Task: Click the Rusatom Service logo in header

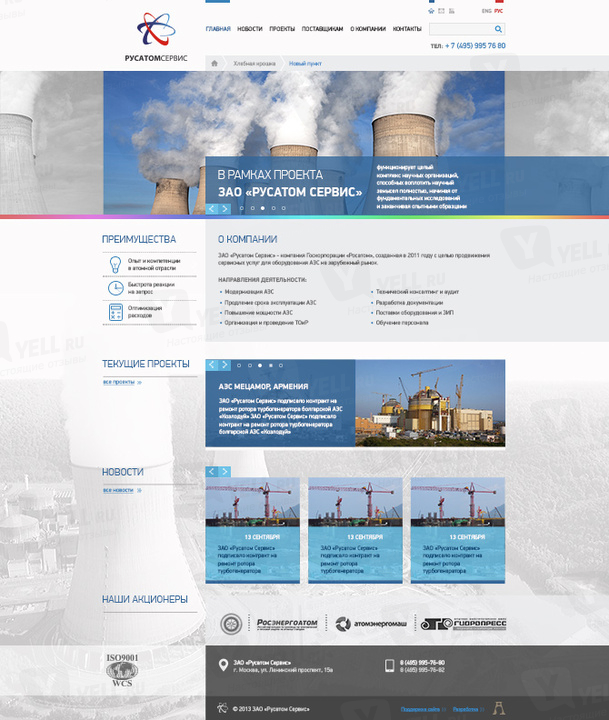Action: [156, 37]
